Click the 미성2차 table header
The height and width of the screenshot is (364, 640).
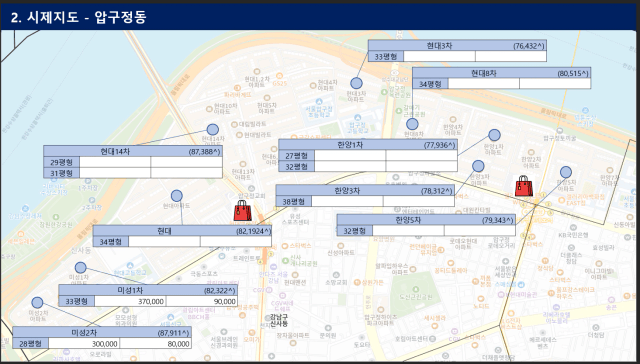[x=102, y=333]
